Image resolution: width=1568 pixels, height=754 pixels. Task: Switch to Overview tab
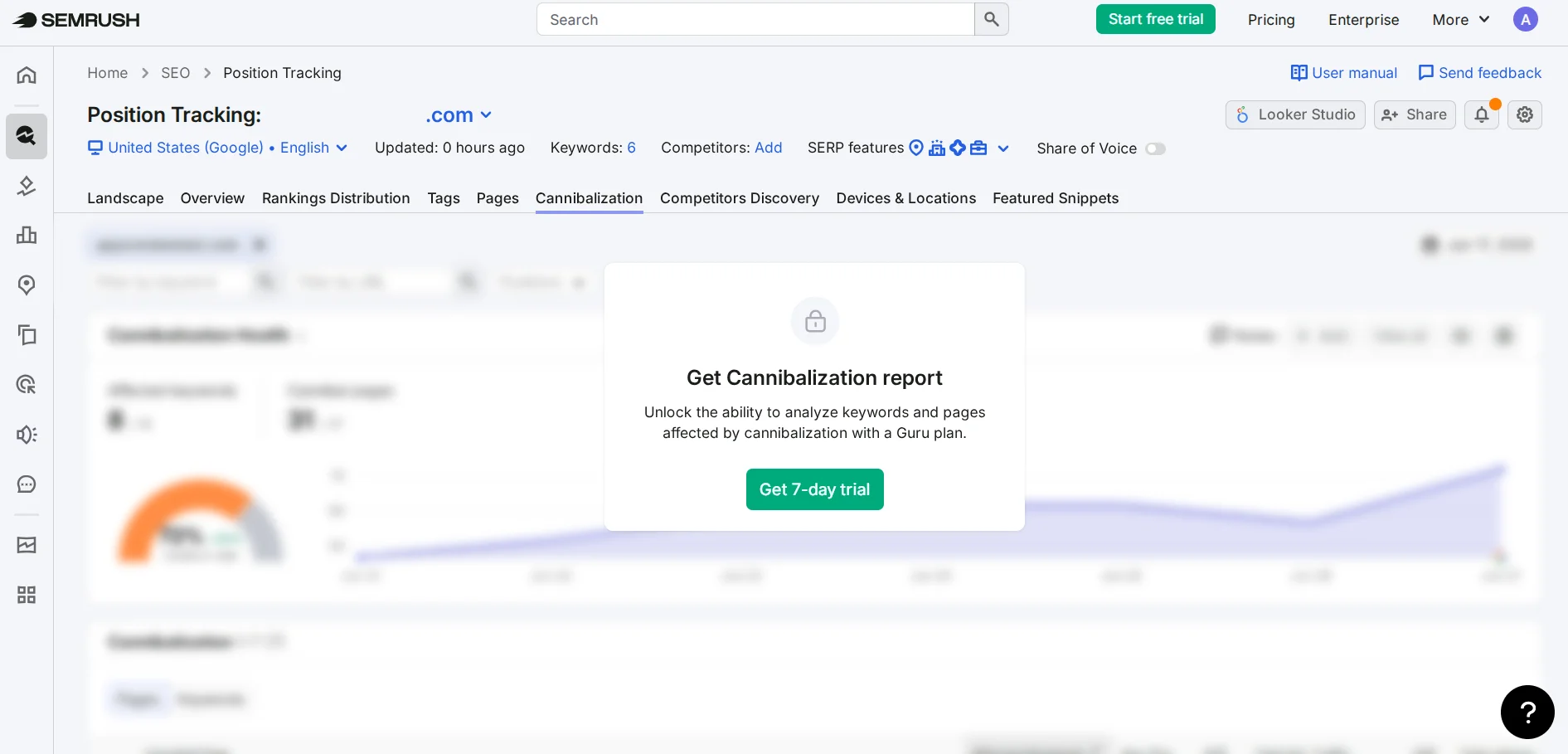pyautogui.click(x=212, y=198)
